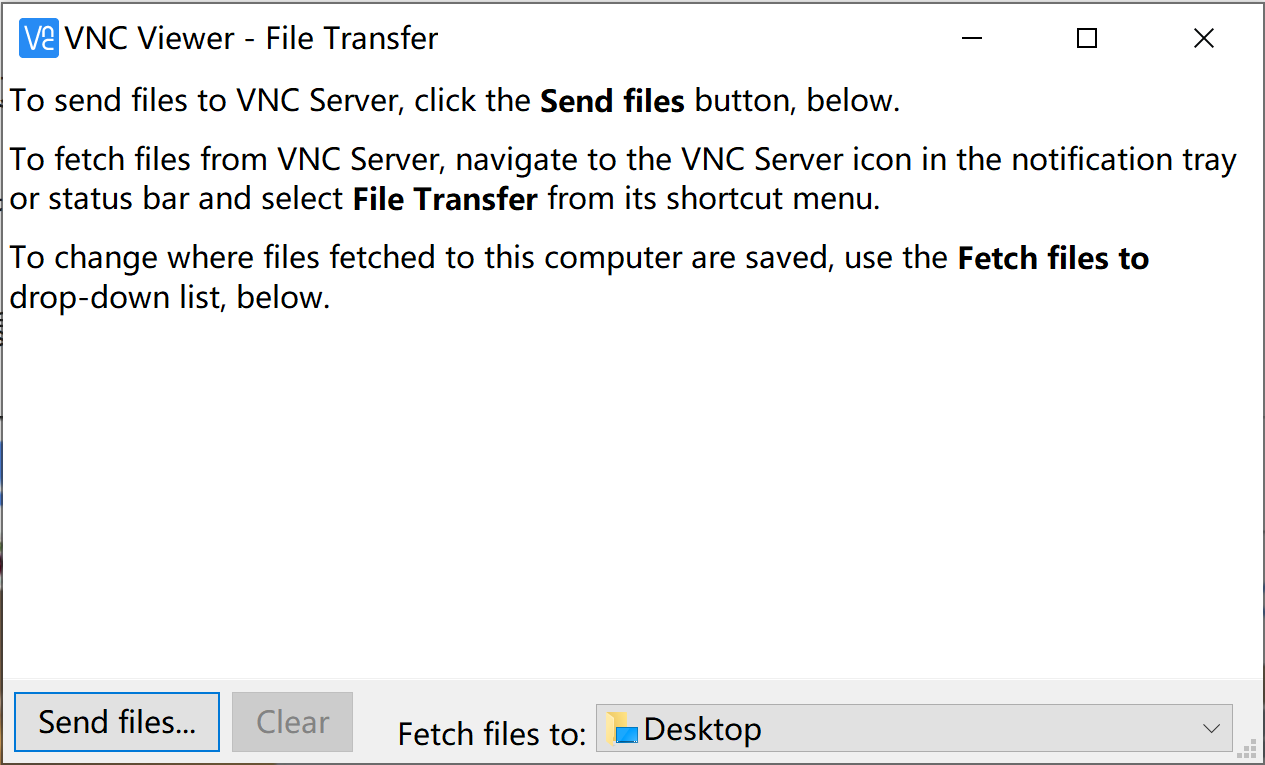Click the "VNC Viewer - File Transfer" title text
This screenshot has width=1265, height=765.
252,39
